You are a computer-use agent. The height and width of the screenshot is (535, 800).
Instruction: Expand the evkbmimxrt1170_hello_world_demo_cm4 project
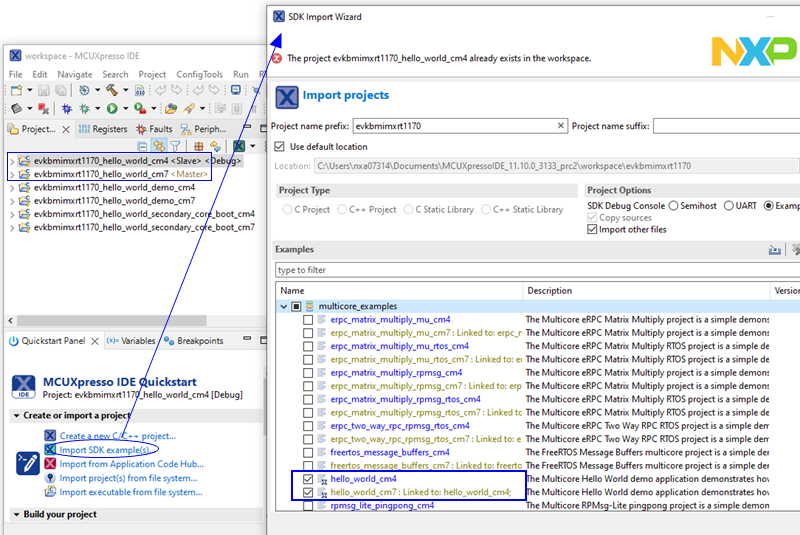pyautogui.click(x=12, y=187)
